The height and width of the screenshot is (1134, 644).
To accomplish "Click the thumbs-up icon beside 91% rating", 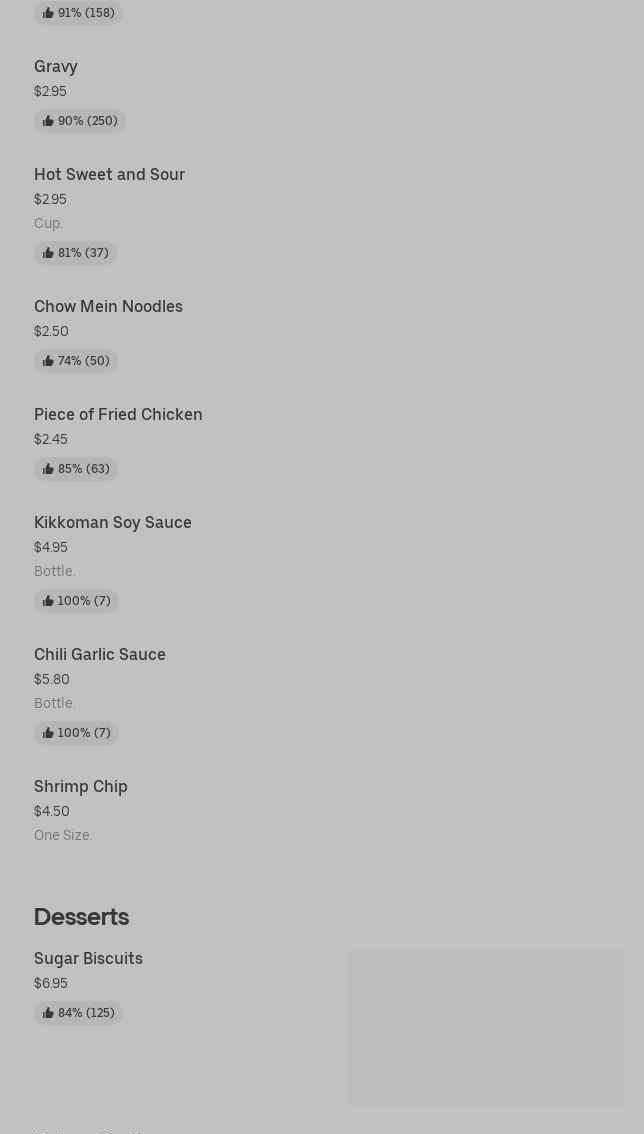I will pyautogui.click(x=48, y=13).
